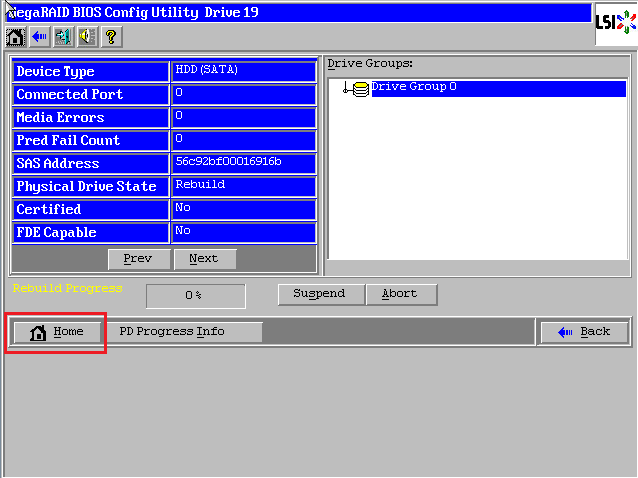Abort the rebuild operation
This screenshot has width=638, height=478.
pyautogui.click(x=399, y=294)
